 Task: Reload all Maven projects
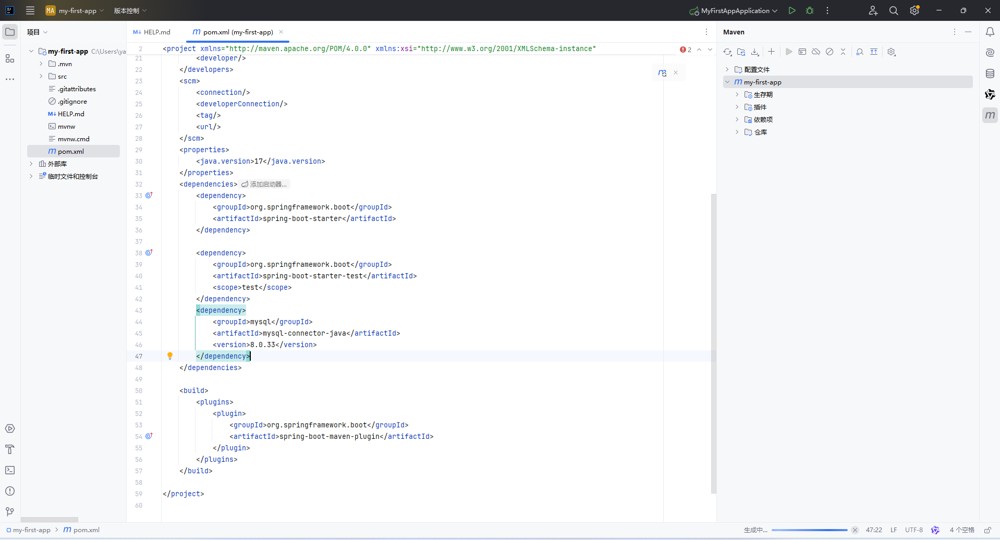727,52
